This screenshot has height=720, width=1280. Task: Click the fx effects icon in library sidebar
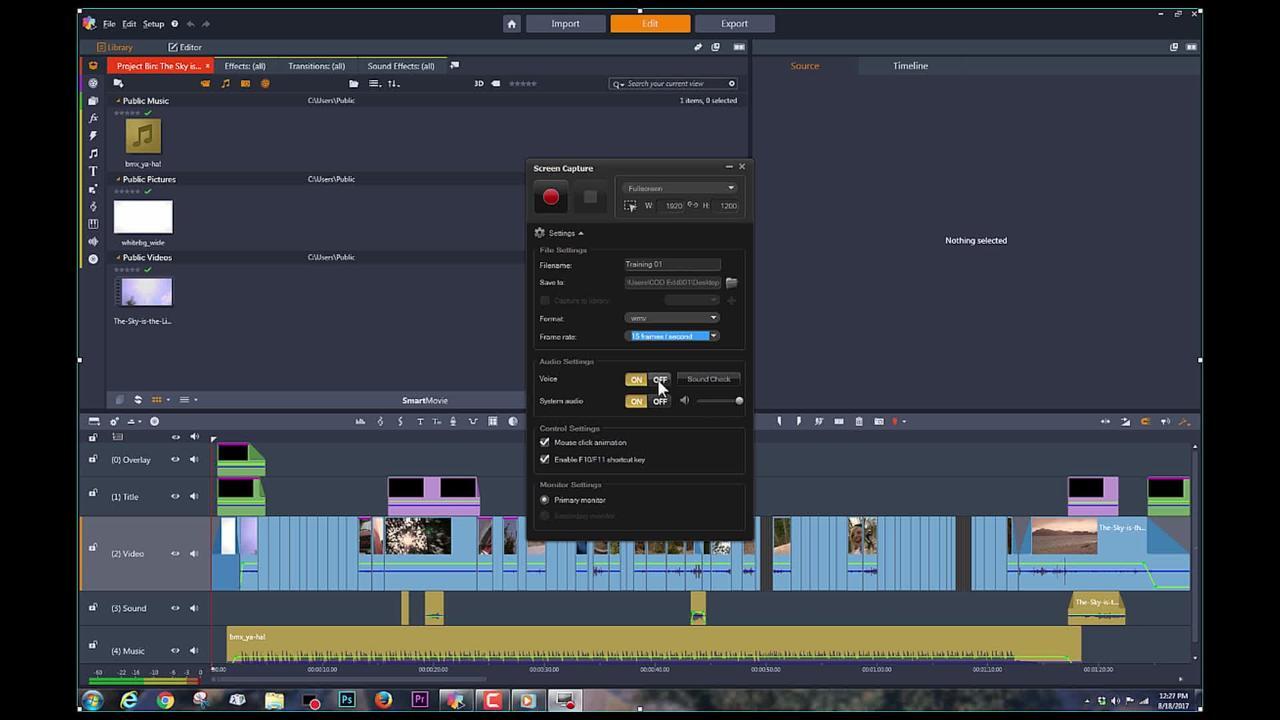coord(93,118)
